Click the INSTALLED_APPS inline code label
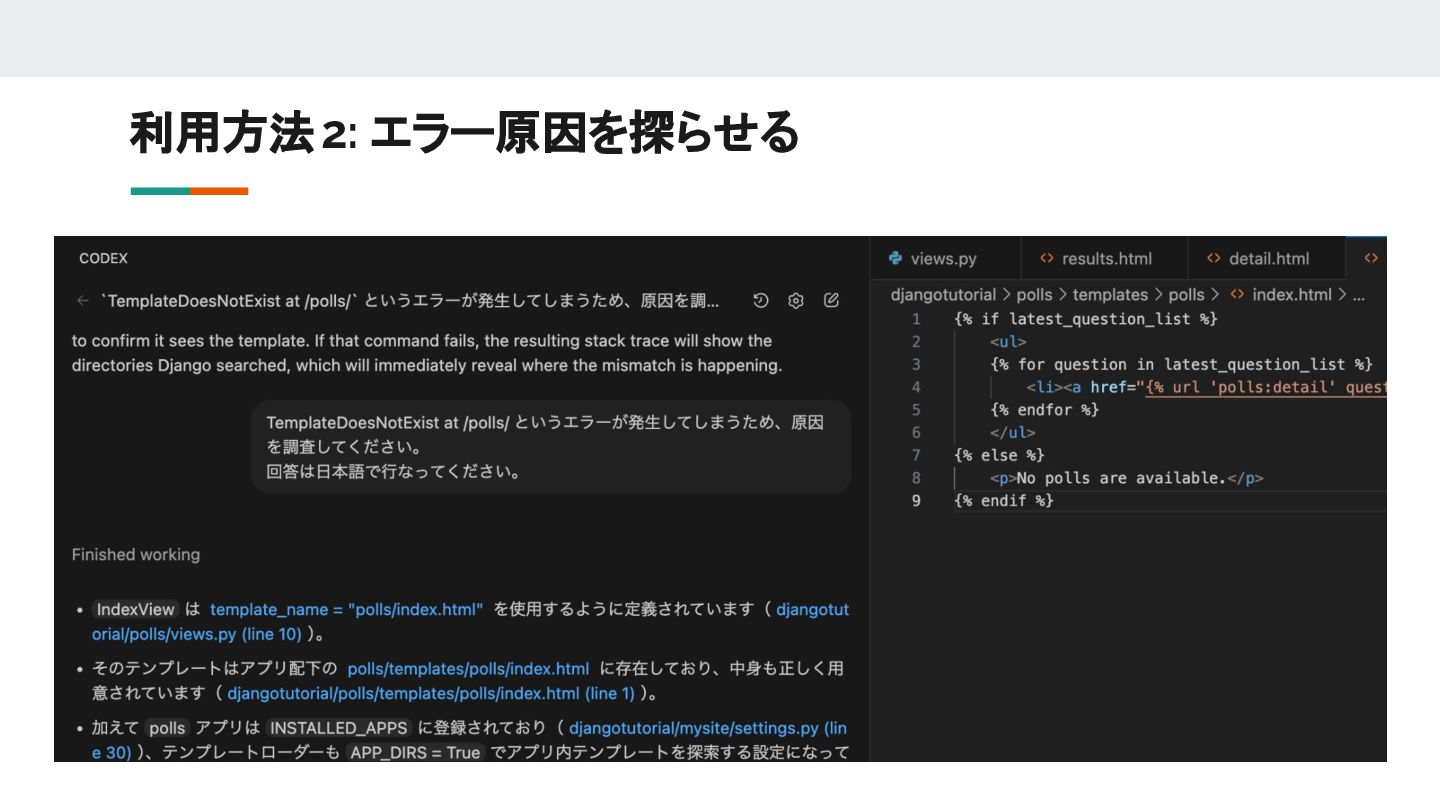 pos(339,728)
